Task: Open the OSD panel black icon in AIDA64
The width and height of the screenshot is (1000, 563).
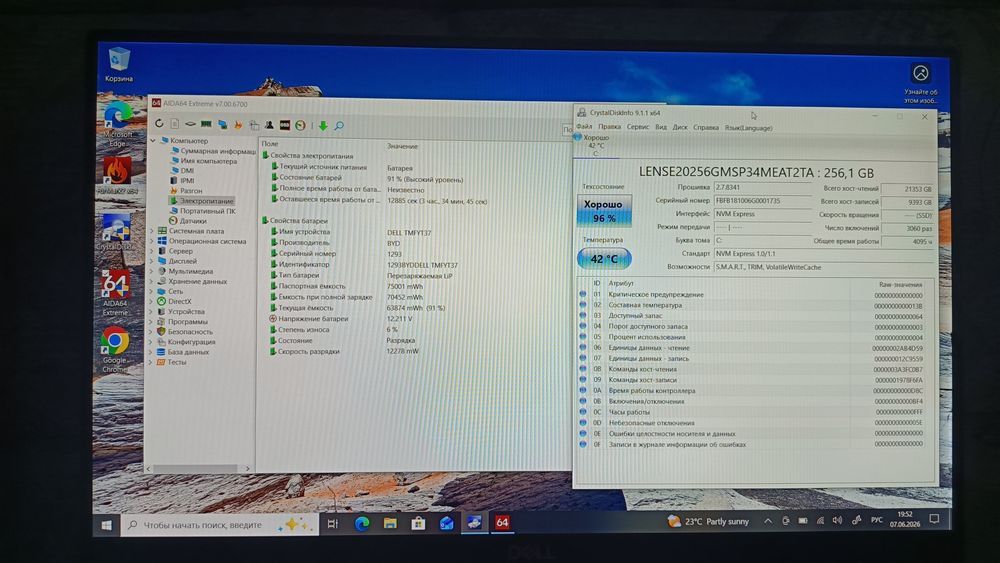Action: (x=284, y=125)
